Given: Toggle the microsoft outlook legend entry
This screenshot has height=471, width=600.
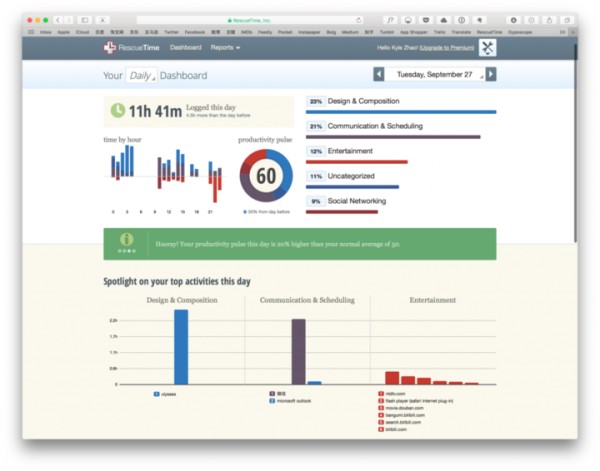Looking at the screenshot, I should point(290,401).
